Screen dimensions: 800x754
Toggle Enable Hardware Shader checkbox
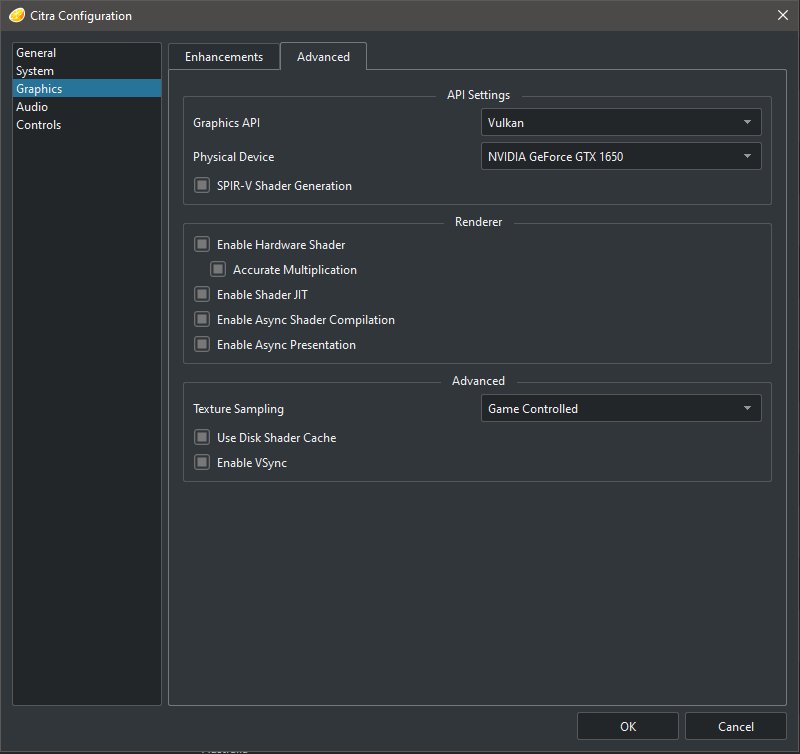202,244
